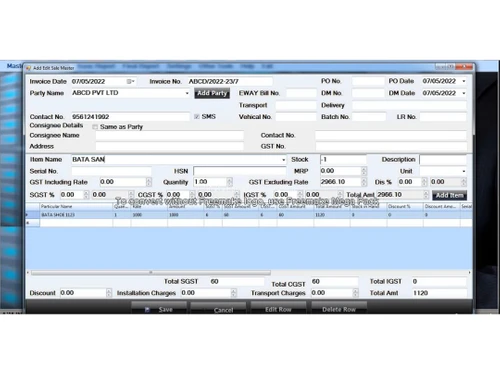This screenshot has height=375, width=500.
Task: Adjust the SGST % spinner arrows
Action: [x=86, y=195]
